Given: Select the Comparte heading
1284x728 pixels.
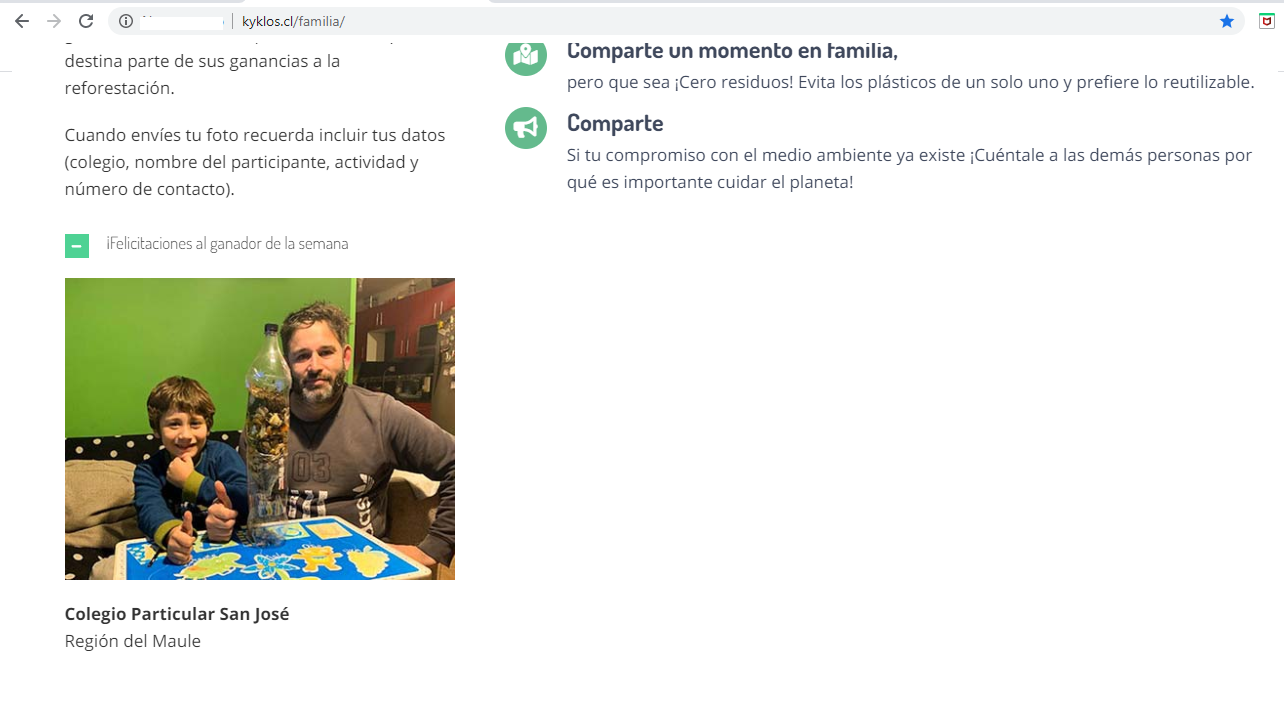Looking at the screenshot, I should coord(615,123).
